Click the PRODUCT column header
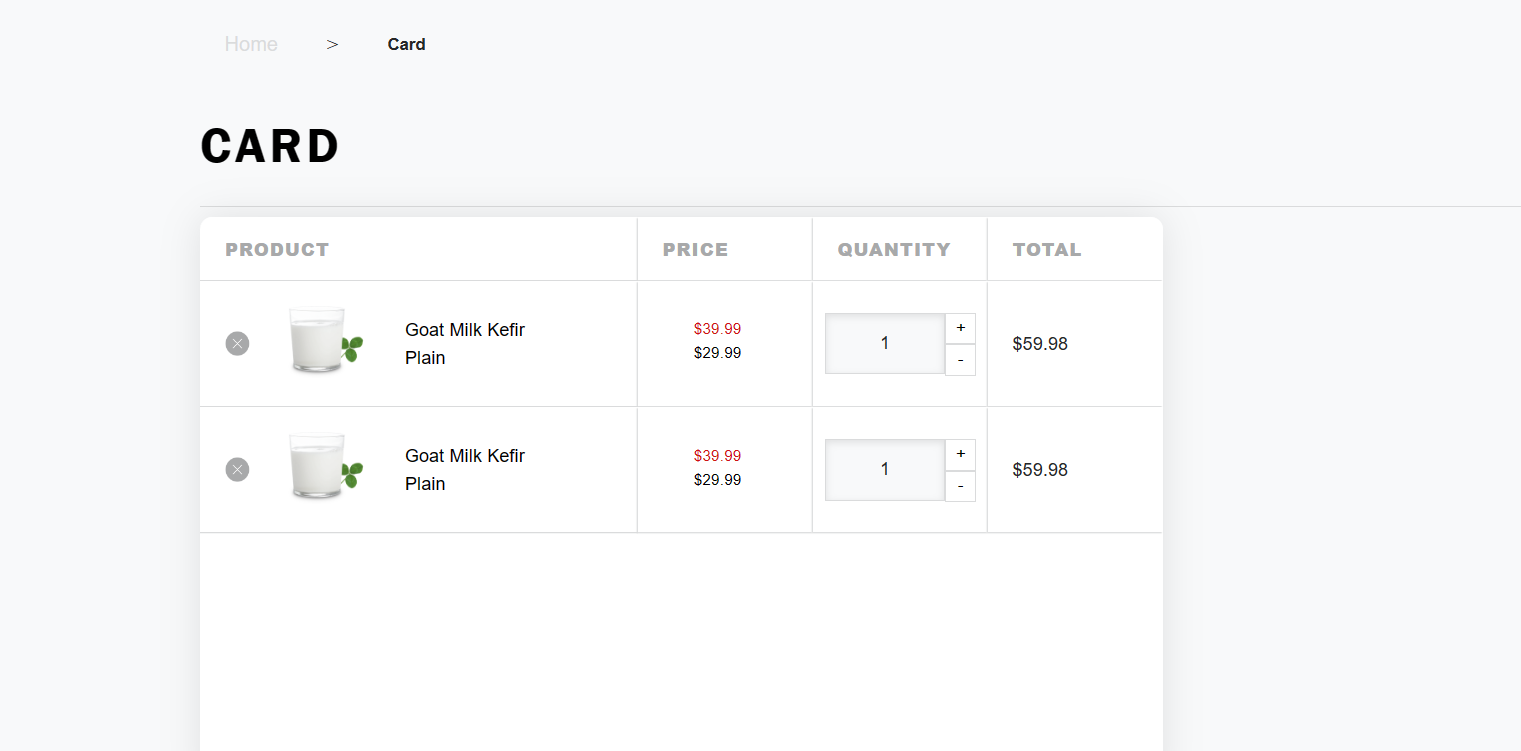The image size is (1521, 751). [277, 250]
